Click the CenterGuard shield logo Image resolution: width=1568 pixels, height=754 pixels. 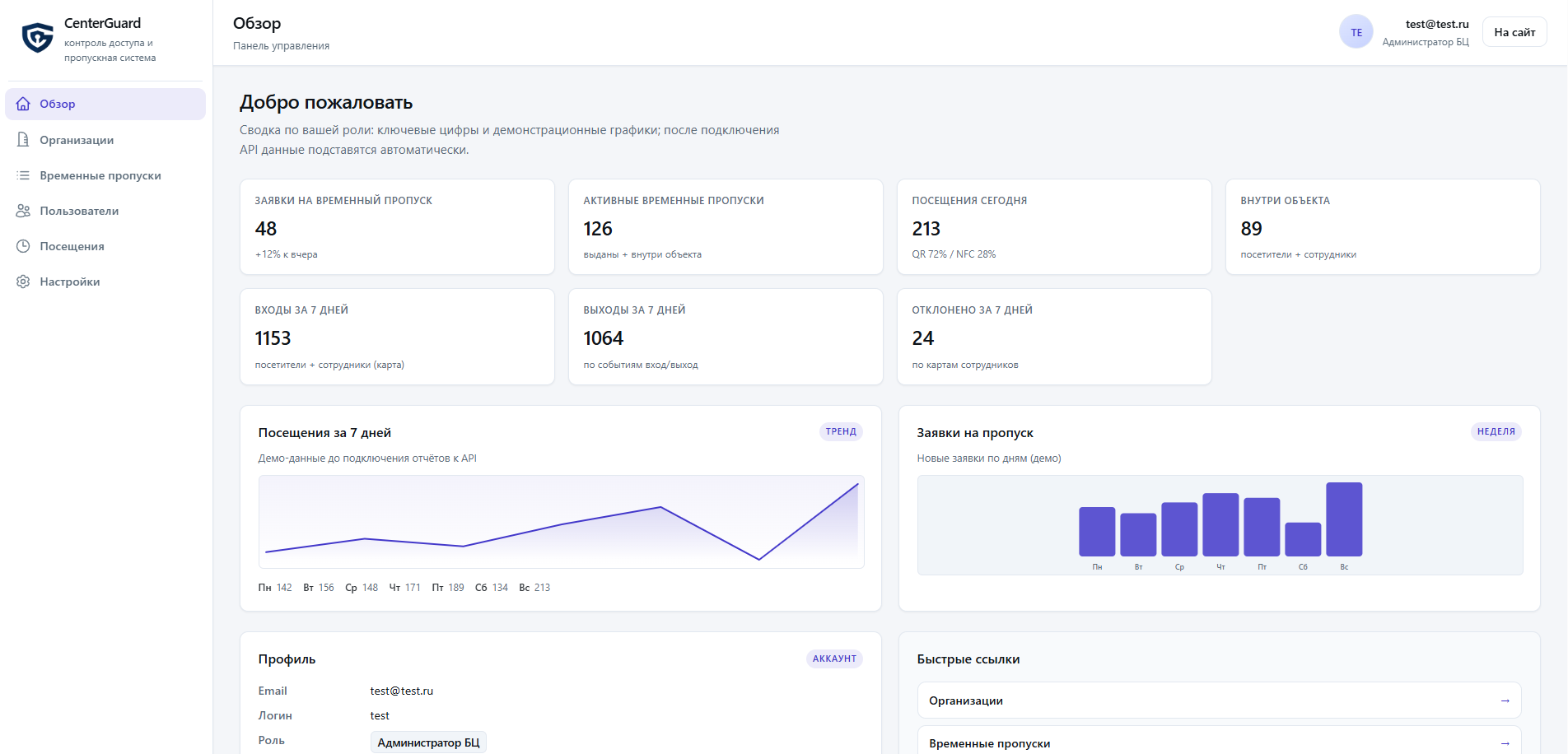tap(37, 38)
